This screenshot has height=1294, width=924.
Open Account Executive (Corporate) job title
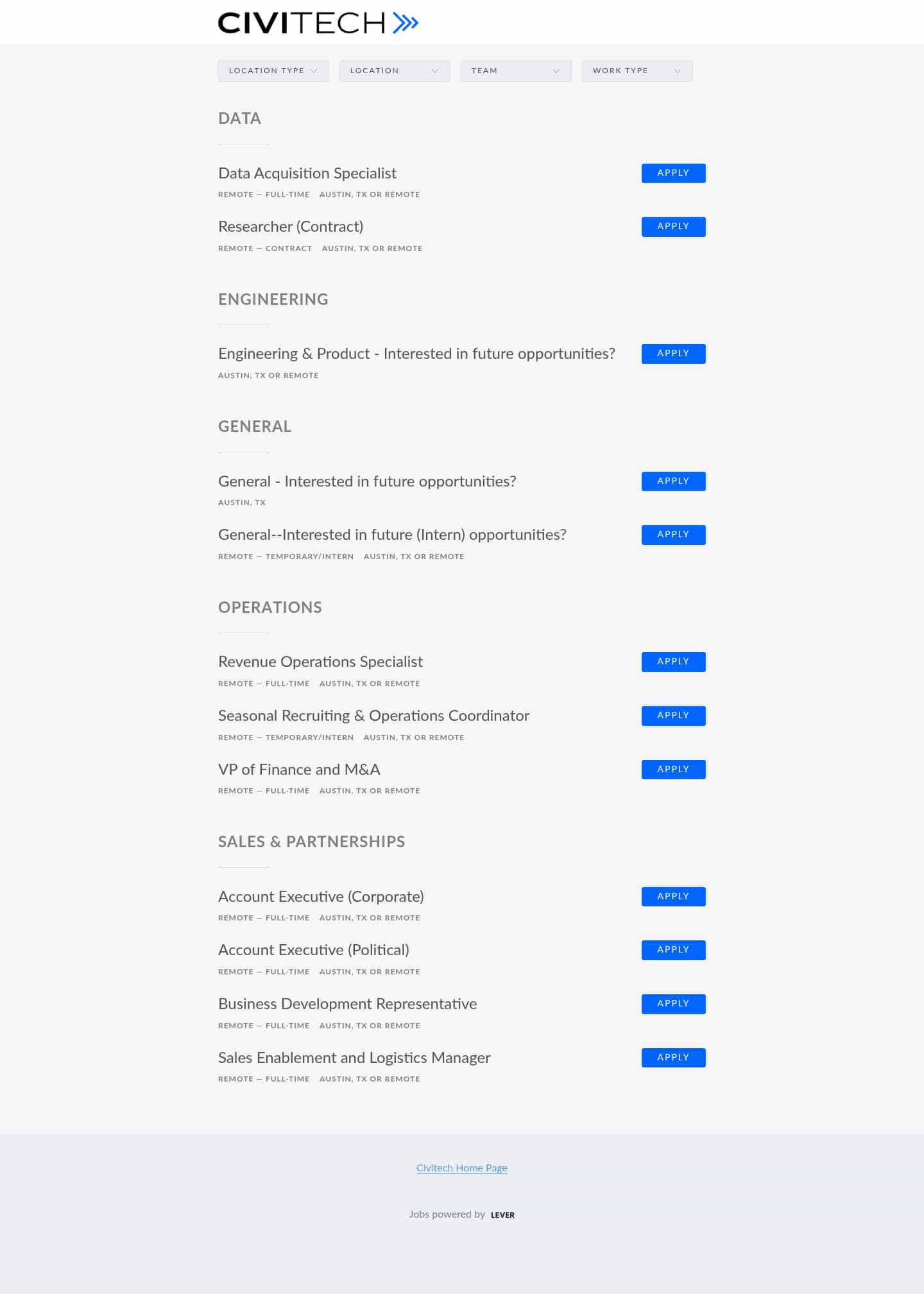(x=321, y=897)
